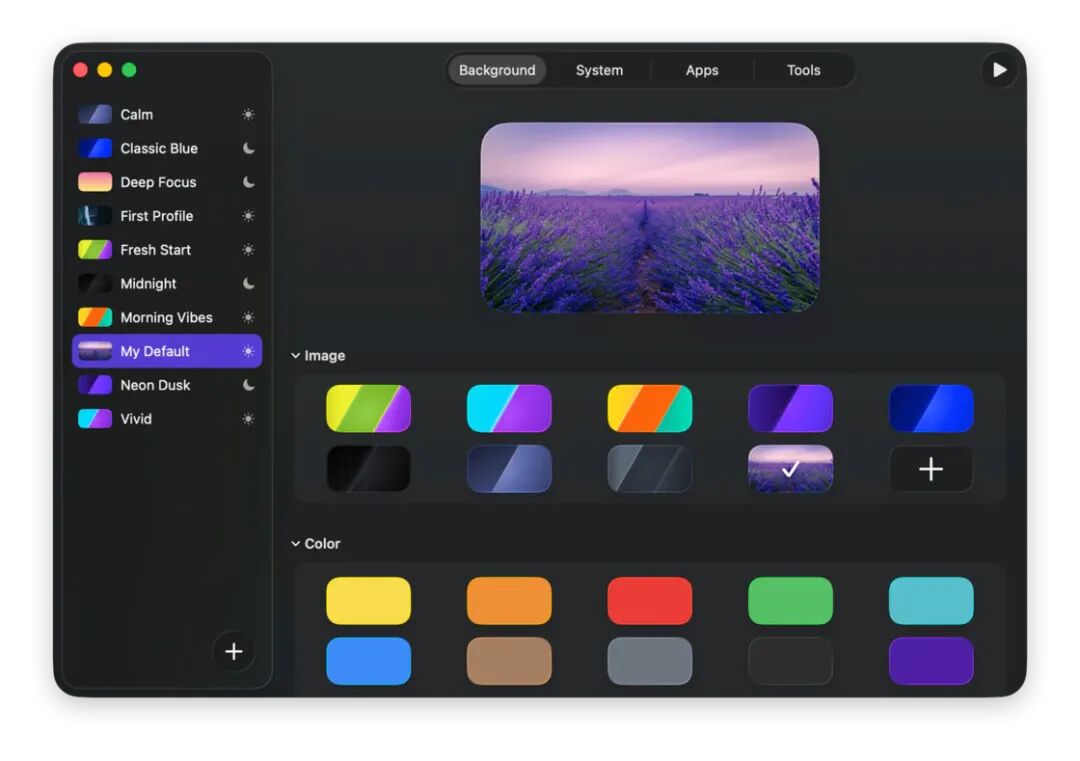Toggle dark mode for Classic Blue profile
Screen dimensions: 1080x761
248,148
